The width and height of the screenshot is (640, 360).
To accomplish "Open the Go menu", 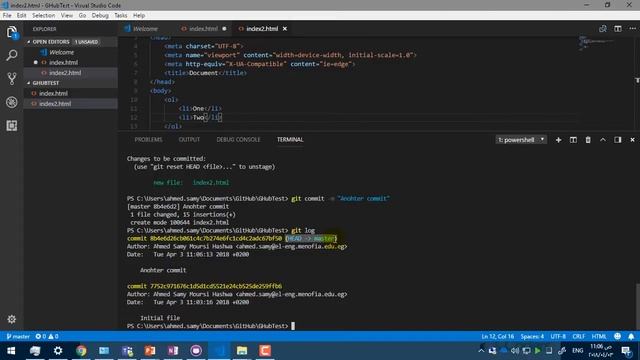I will coord(82,16).
